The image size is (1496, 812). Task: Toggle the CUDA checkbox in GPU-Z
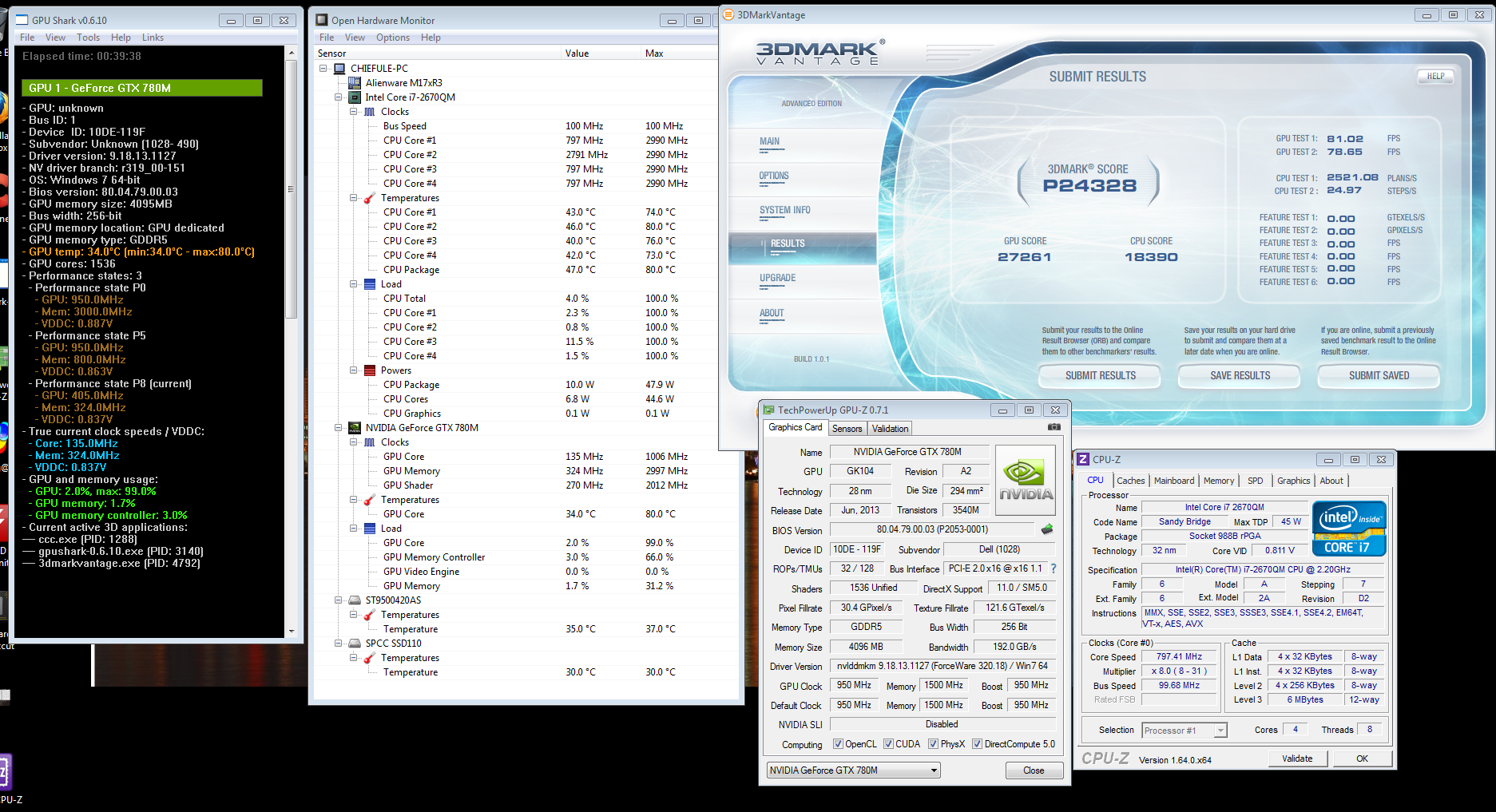(888, 744)
